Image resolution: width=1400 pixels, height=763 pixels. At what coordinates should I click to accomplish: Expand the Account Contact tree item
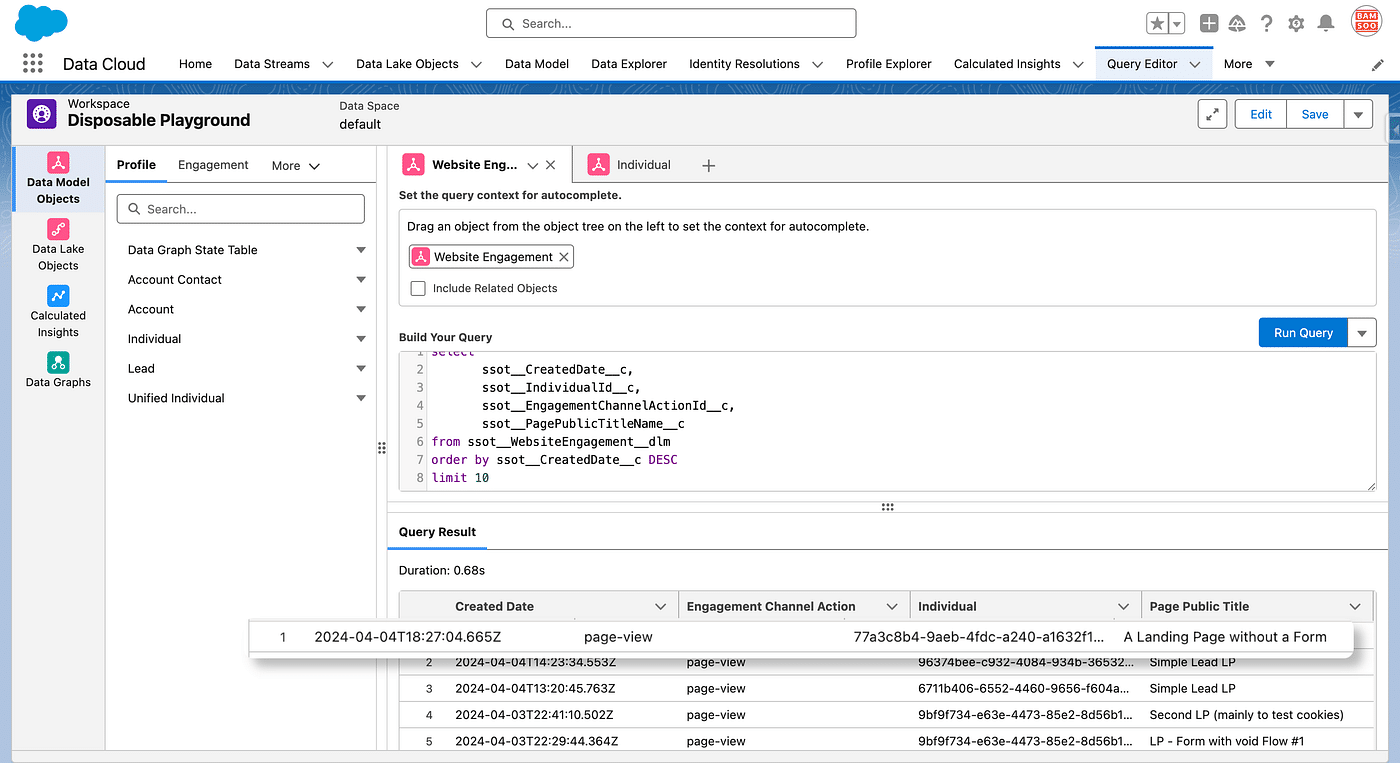(x=361, y=280)
